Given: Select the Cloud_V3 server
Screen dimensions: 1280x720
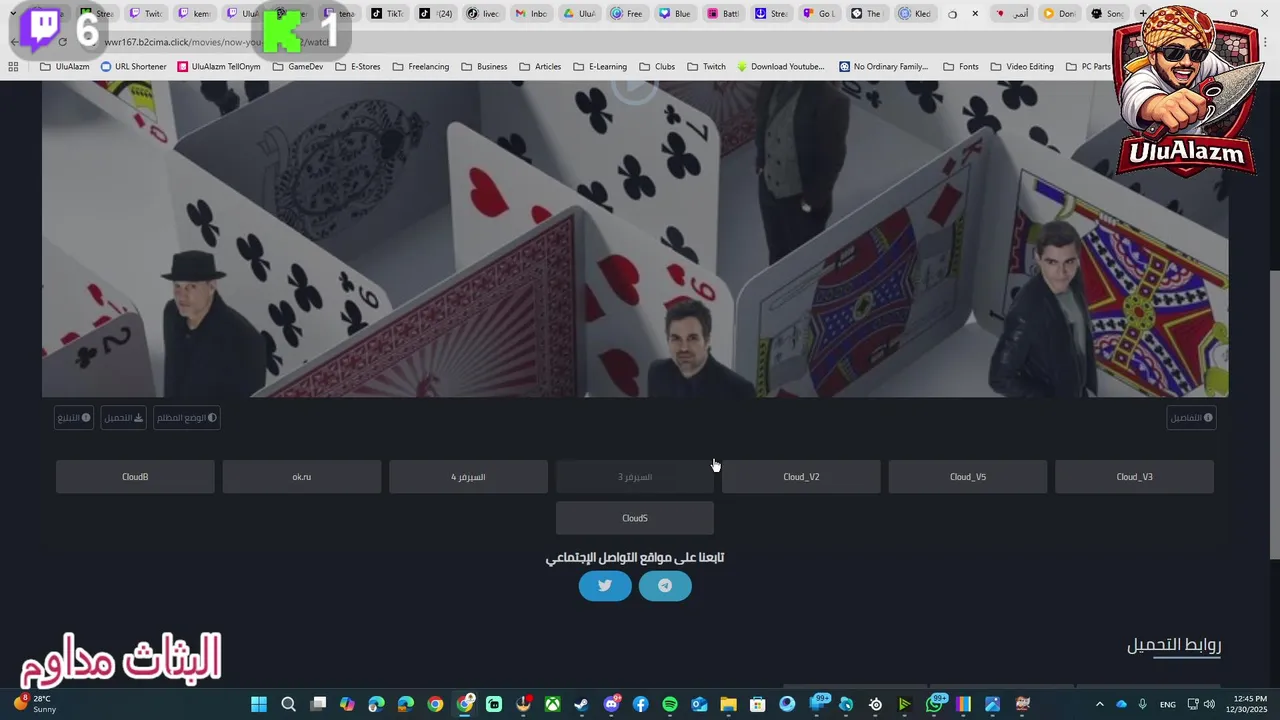Looking at the screenshot, I should pyautogui.click(x=1134, y=477).
